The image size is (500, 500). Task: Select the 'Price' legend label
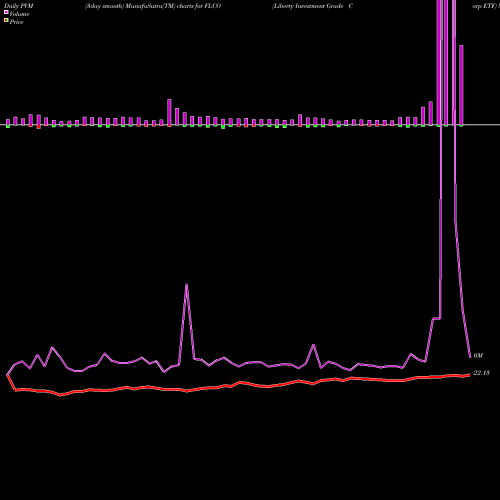[16, 22]
